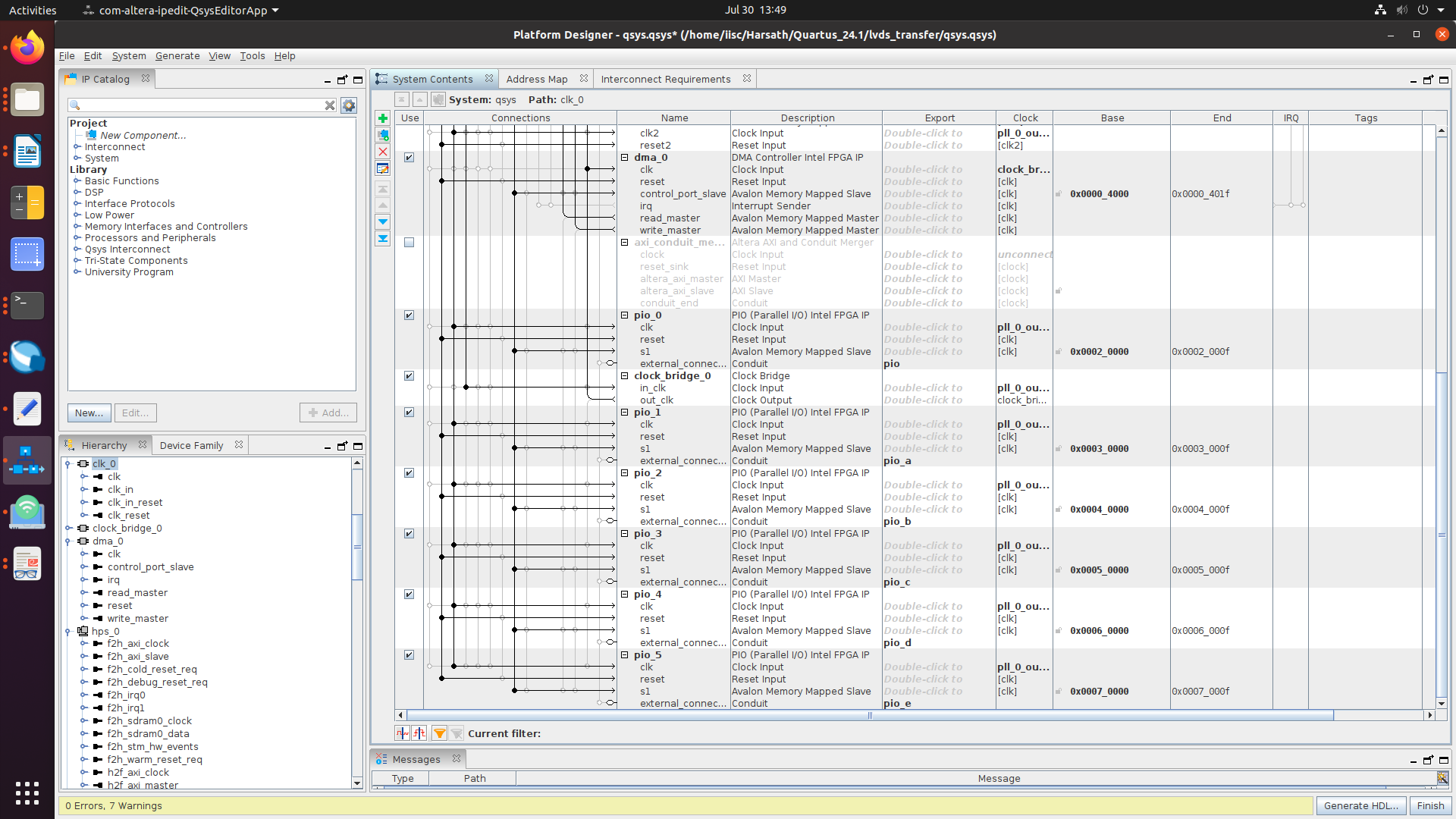This screenshot has height=819, width=1456.
Task: Click the reset domains display icon
Action: [x=419, y=733]
